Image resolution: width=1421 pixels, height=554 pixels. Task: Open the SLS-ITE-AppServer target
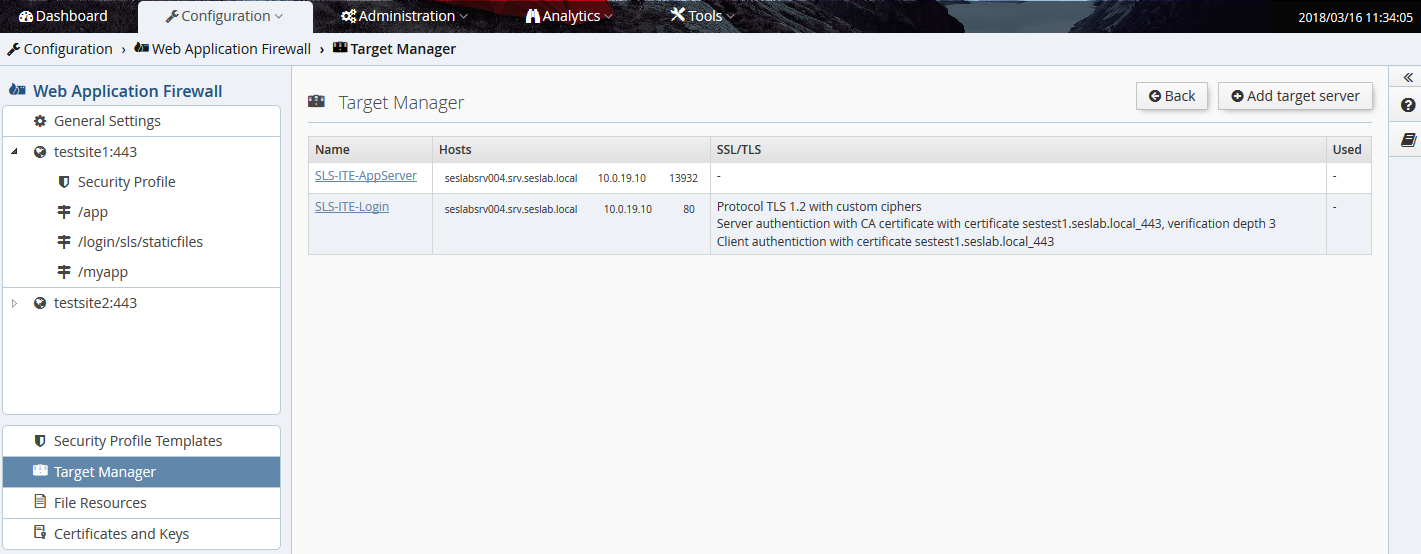[366, 176]
